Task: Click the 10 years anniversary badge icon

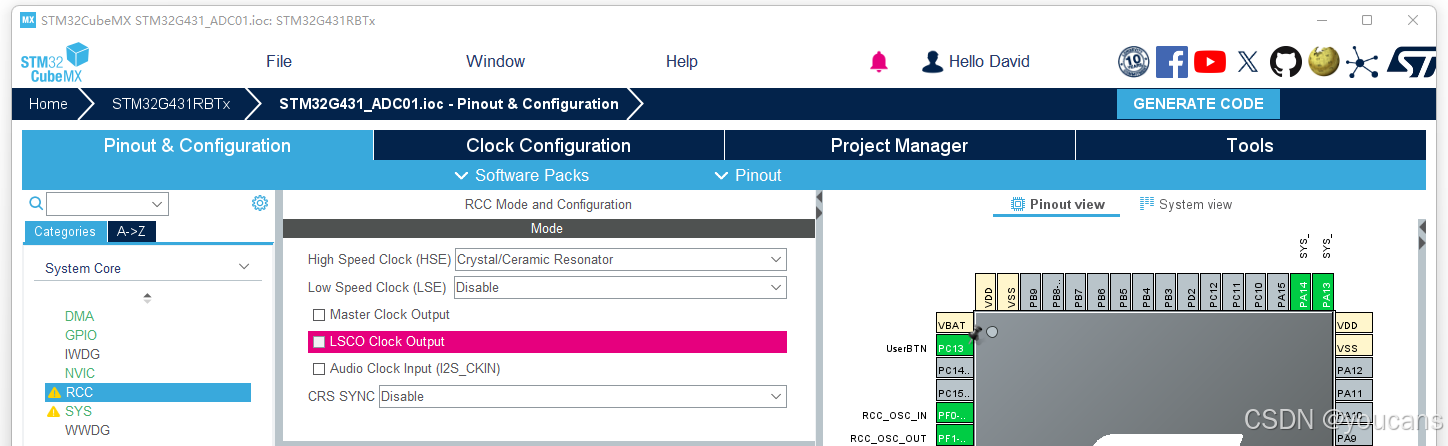Action: (x=1134, y=62)
